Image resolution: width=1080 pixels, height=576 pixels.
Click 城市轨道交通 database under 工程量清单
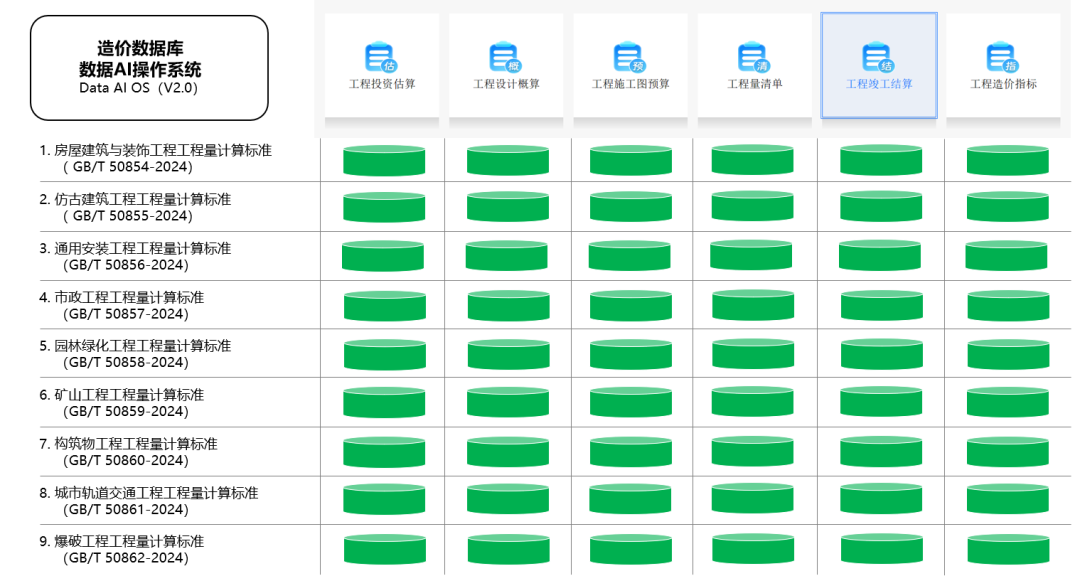[753, 499]
